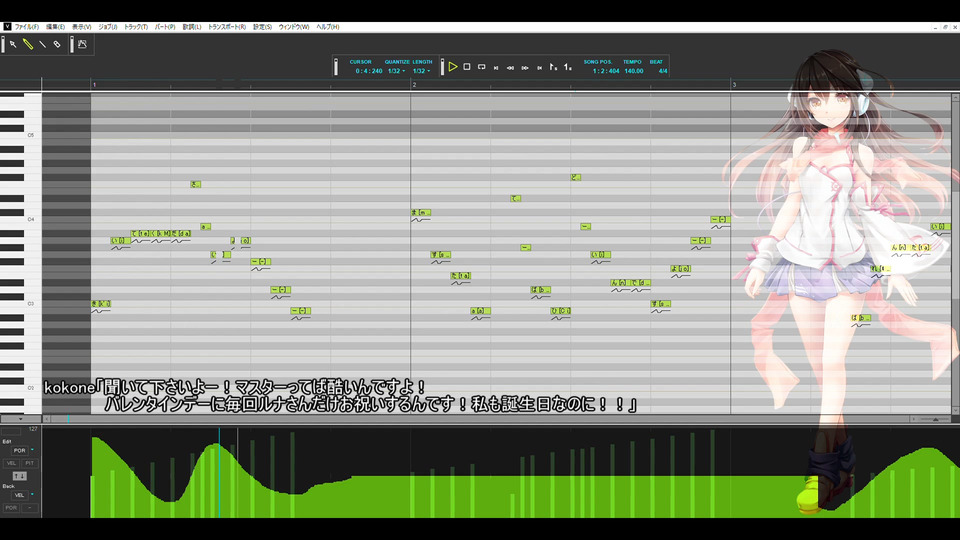
Task: Click the horizontal scrollbar left arrow
Action: pyautogui.click(x=47, y=419)
